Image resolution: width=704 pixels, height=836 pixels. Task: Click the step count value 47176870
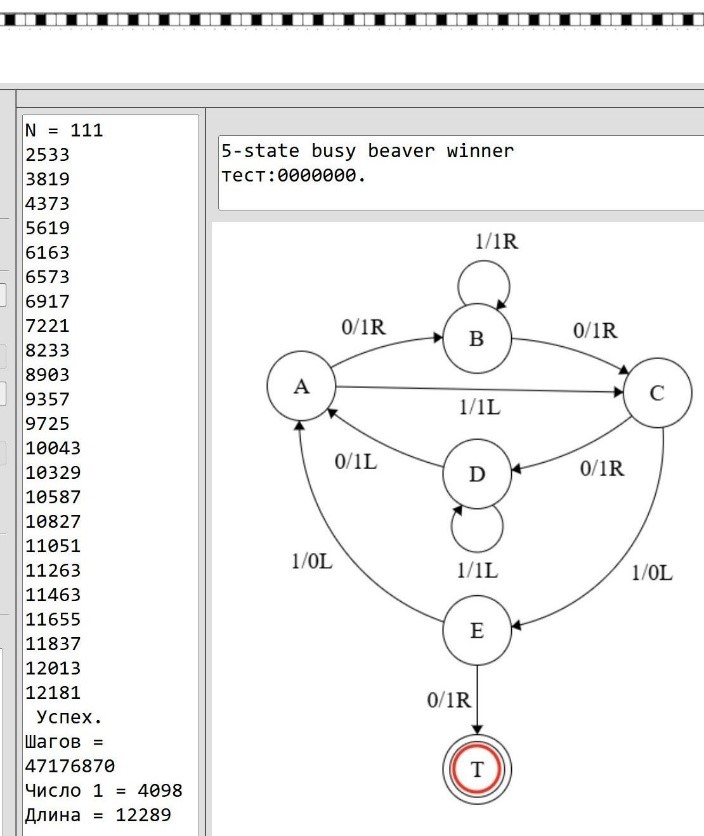point(70,766)
